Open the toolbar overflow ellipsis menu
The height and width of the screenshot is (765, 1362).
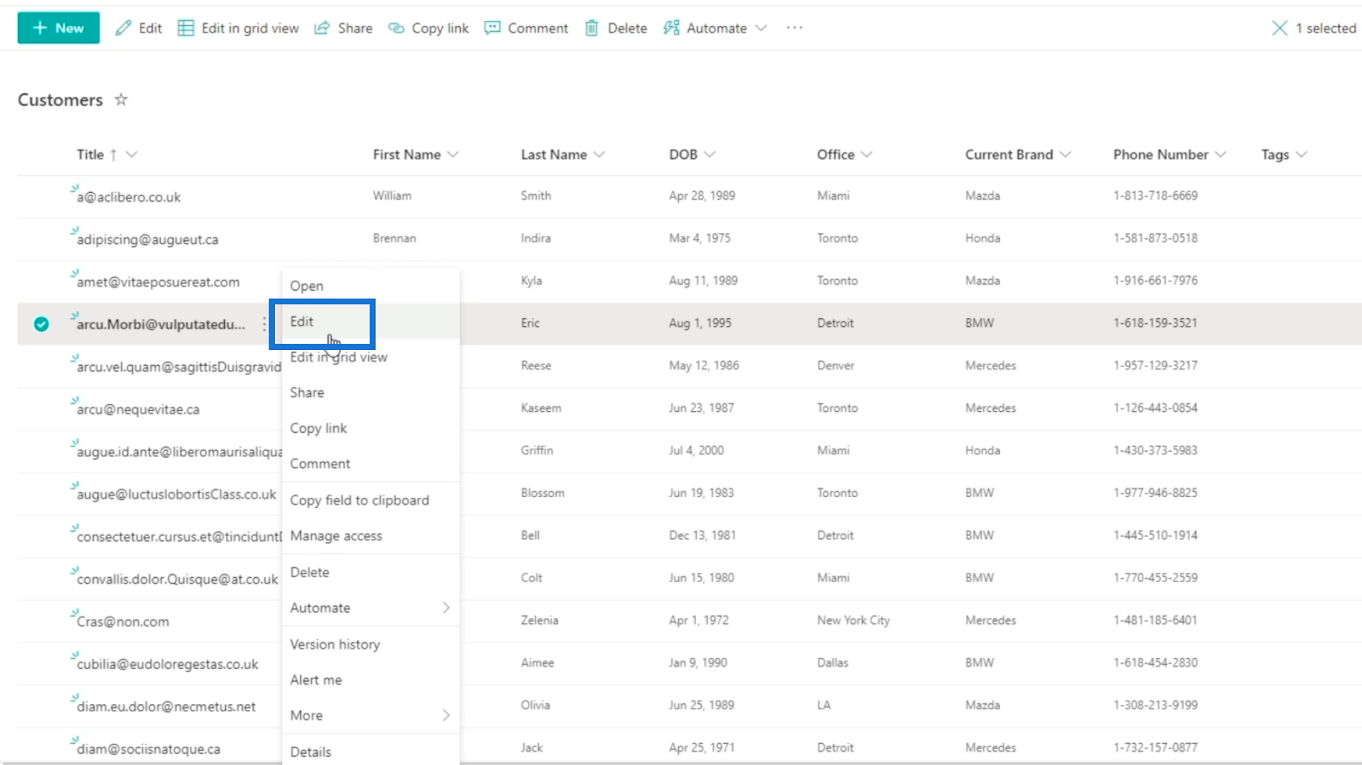click(794, 28)
